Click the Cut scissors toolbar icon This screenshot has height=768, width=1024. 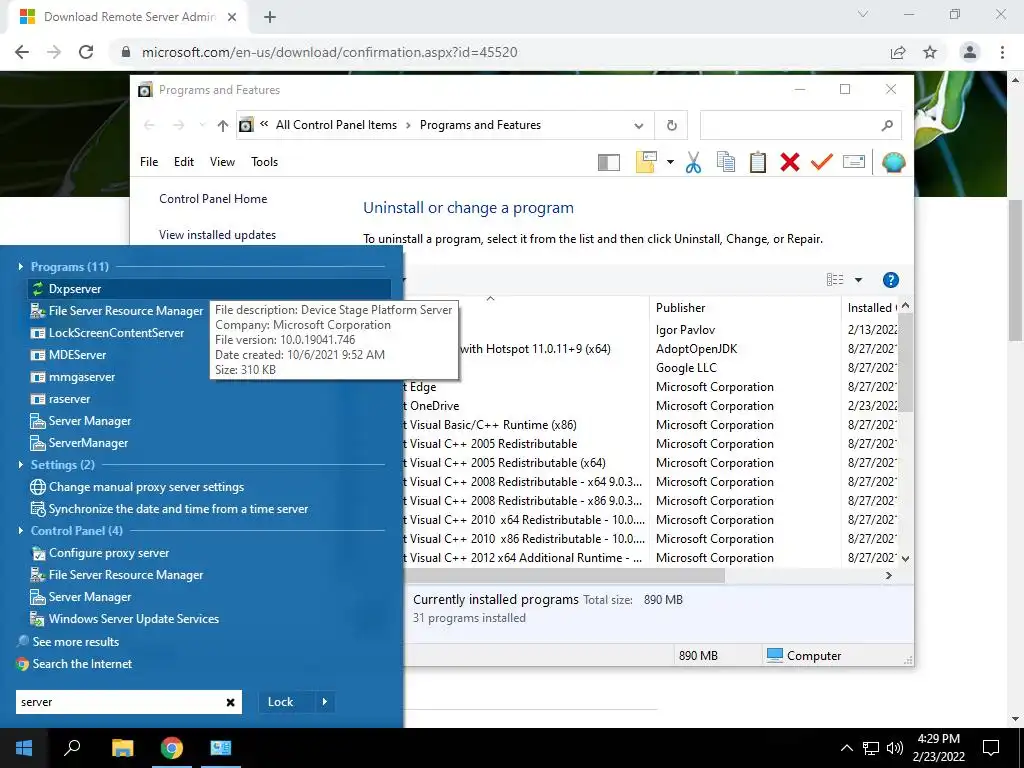pyautogui.click(x=694, y=162)
